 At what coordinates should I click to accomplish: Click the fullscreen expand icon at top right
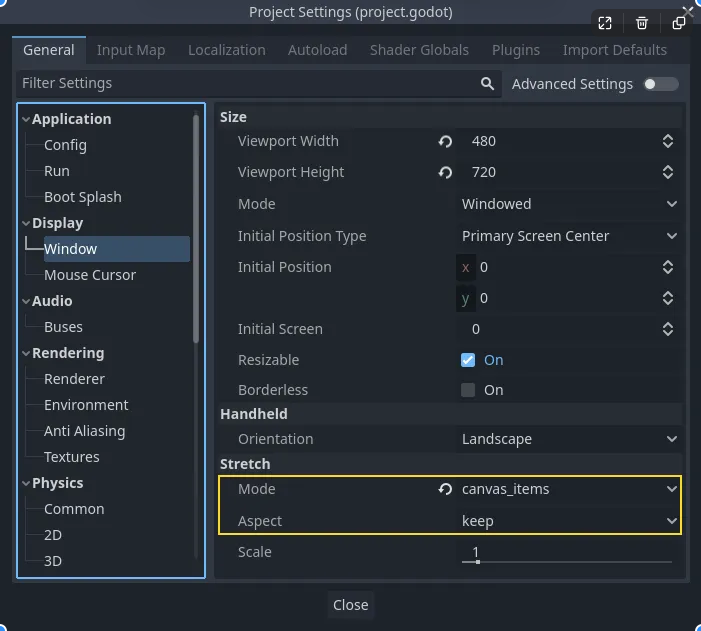(x=605, y=23)
